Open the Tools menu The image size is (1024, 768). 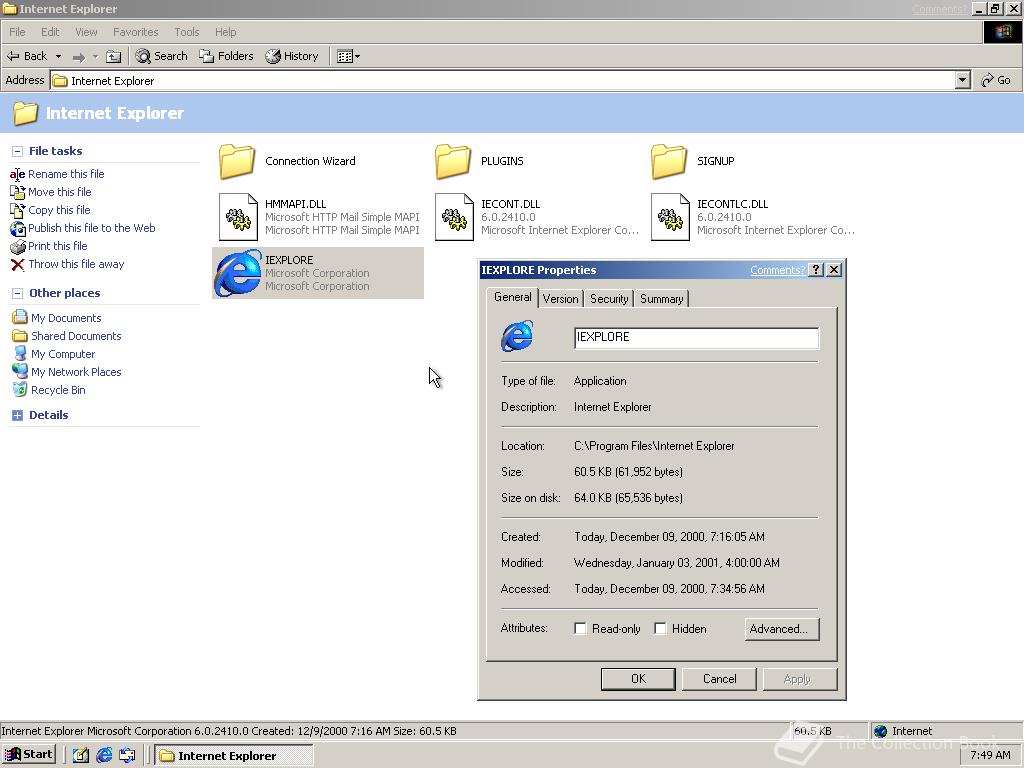(186, 32)
